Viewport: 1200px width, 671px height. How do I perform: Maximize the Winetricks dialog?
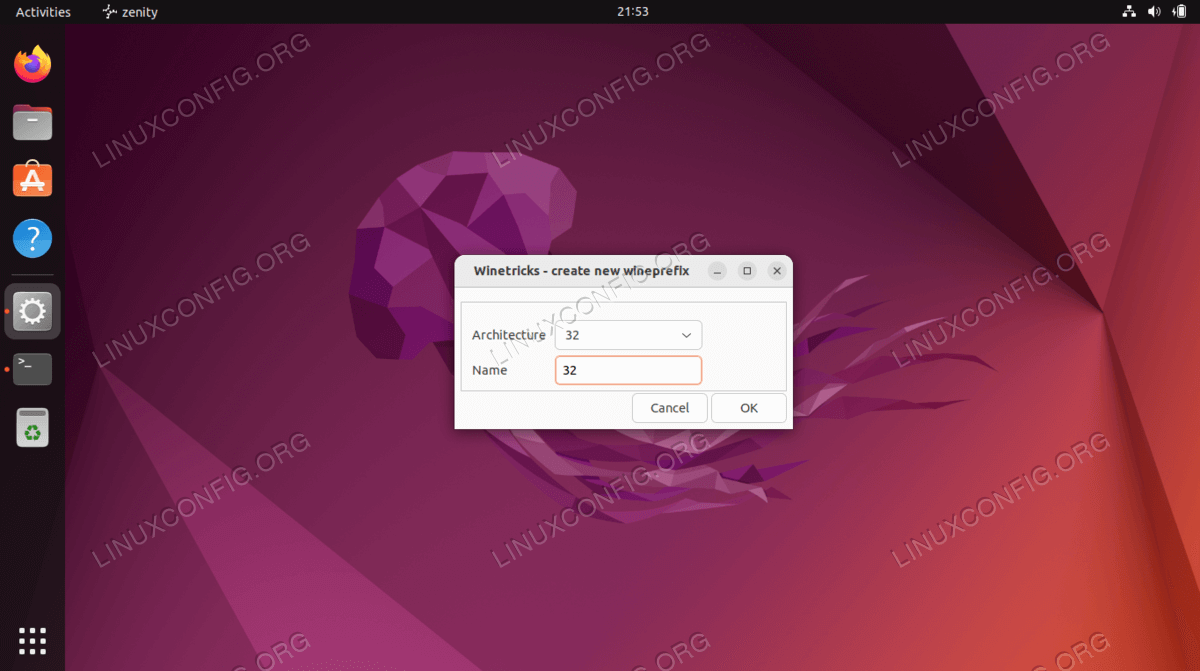tap(747, 271)
